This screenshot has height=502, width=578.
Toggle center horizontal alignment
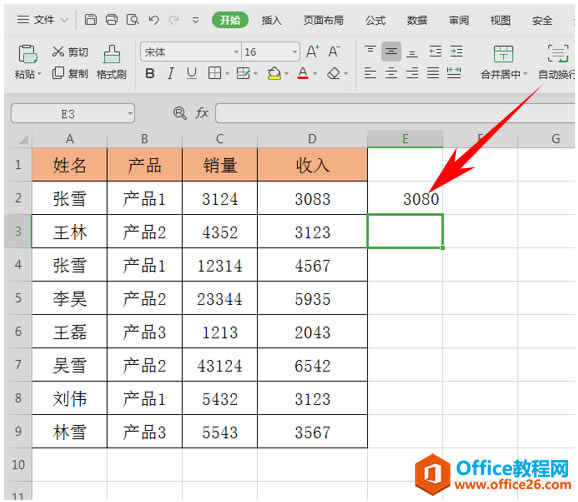tap(391, 73)
